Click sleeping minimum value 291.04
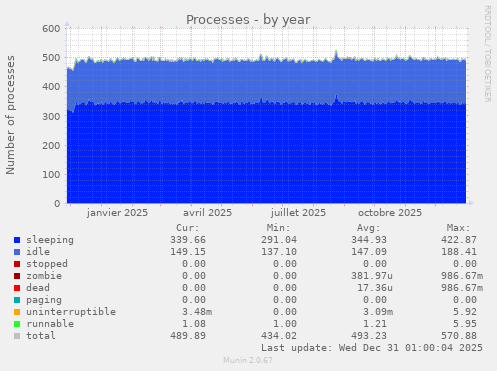This screenshot has height=371, width=497. (279, 240)
